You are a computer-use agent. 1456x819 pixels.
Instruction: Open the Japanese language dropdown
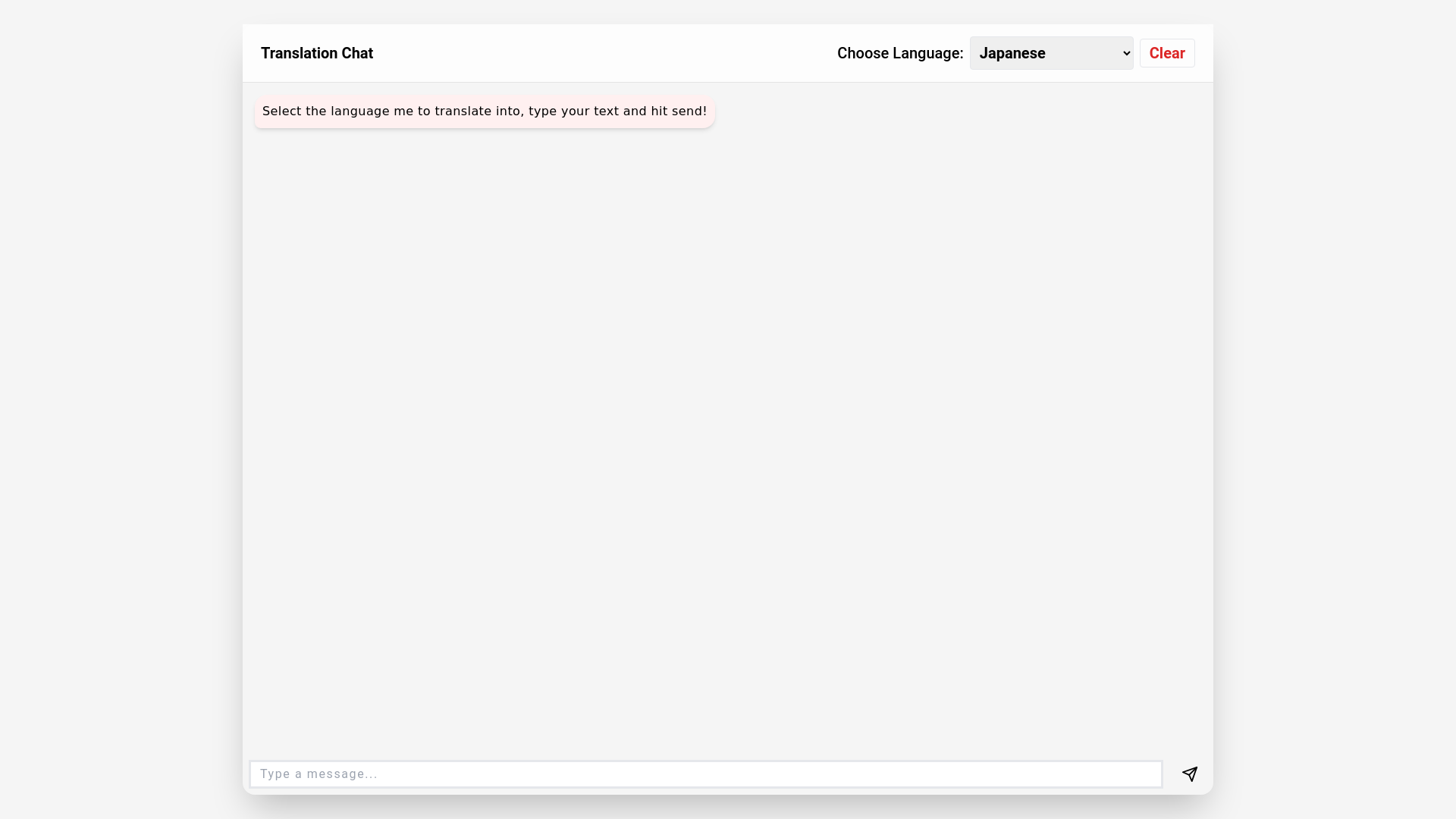[x=1051, y=53]
